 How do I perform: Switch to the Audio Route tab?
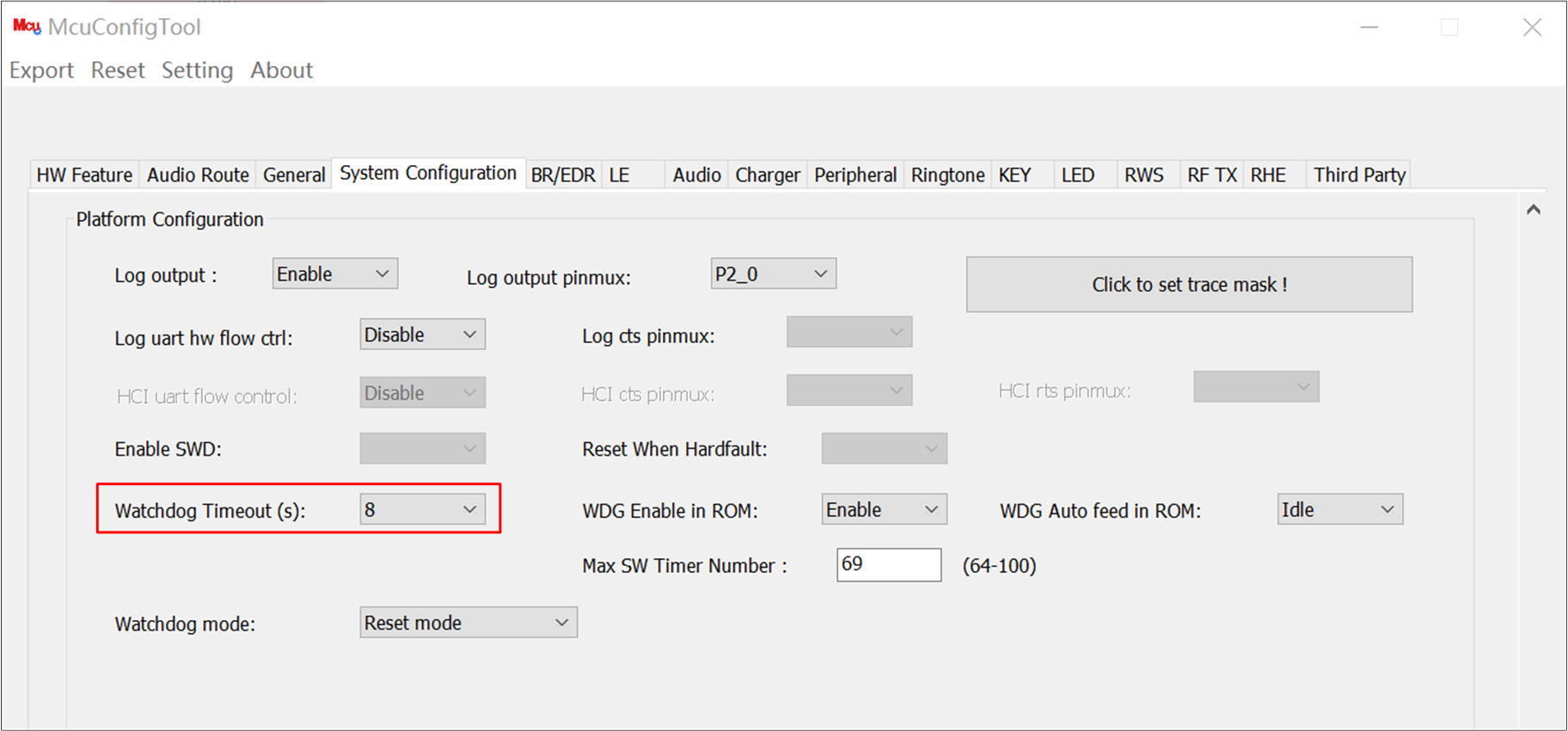(x=198, y=175)
